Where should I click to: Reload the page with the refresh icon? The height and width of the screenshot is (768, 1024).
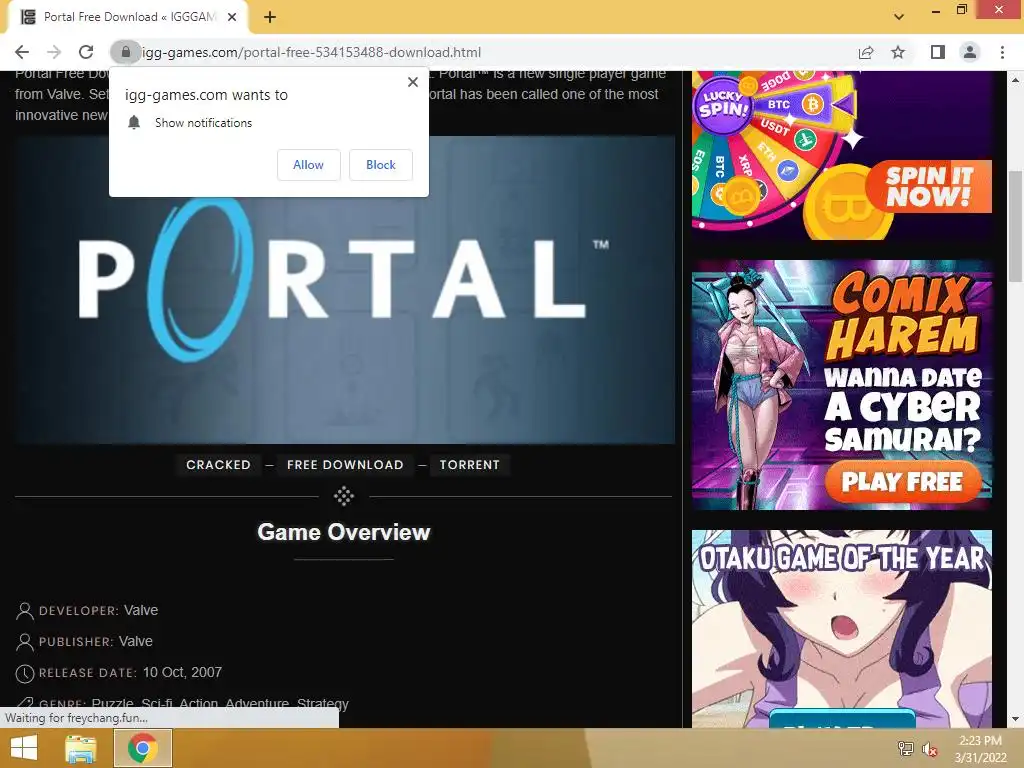pyautogui.click(x=86, y=52)
